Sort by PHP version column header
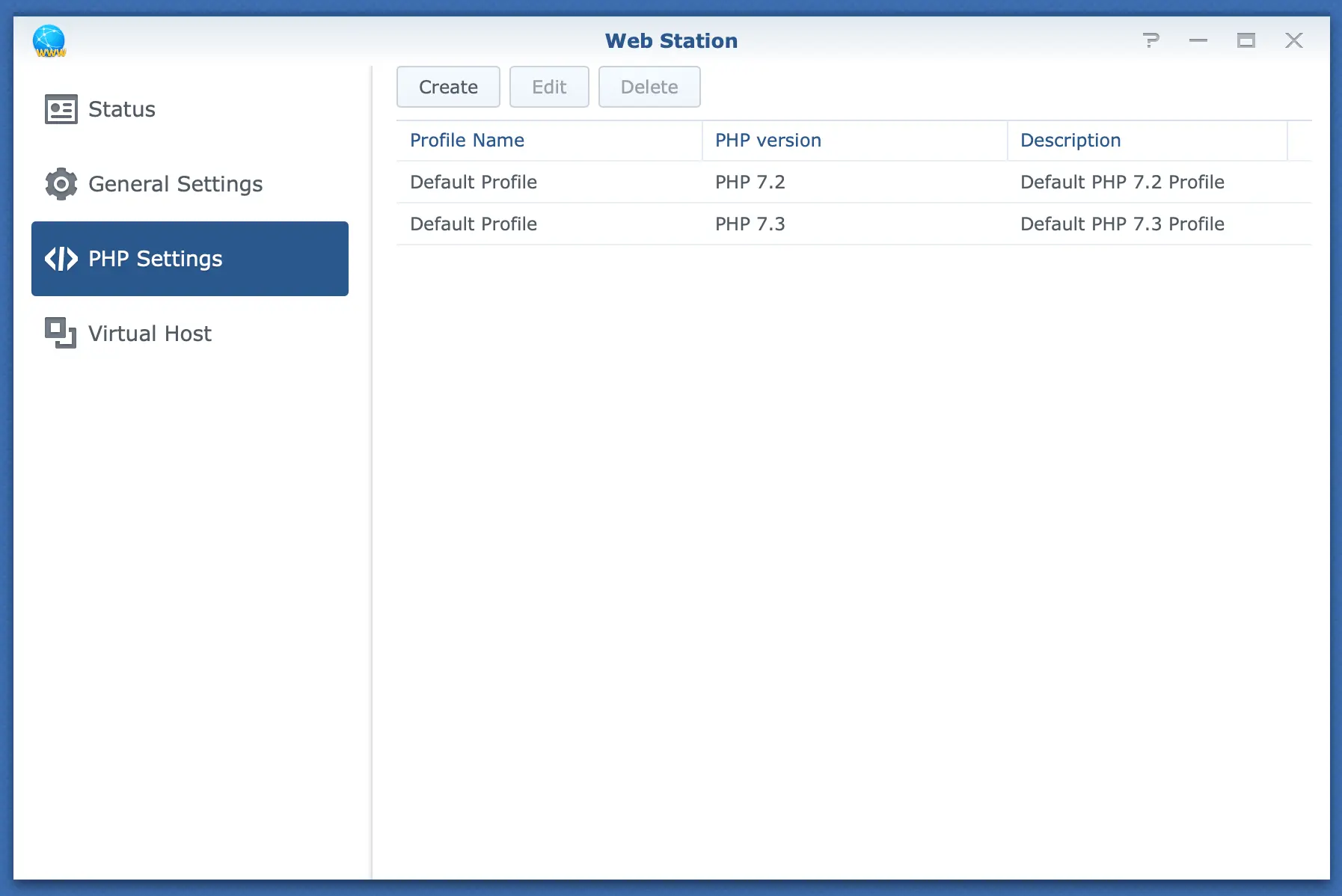Screen dimensions: 1342x896 click(854, 141)
